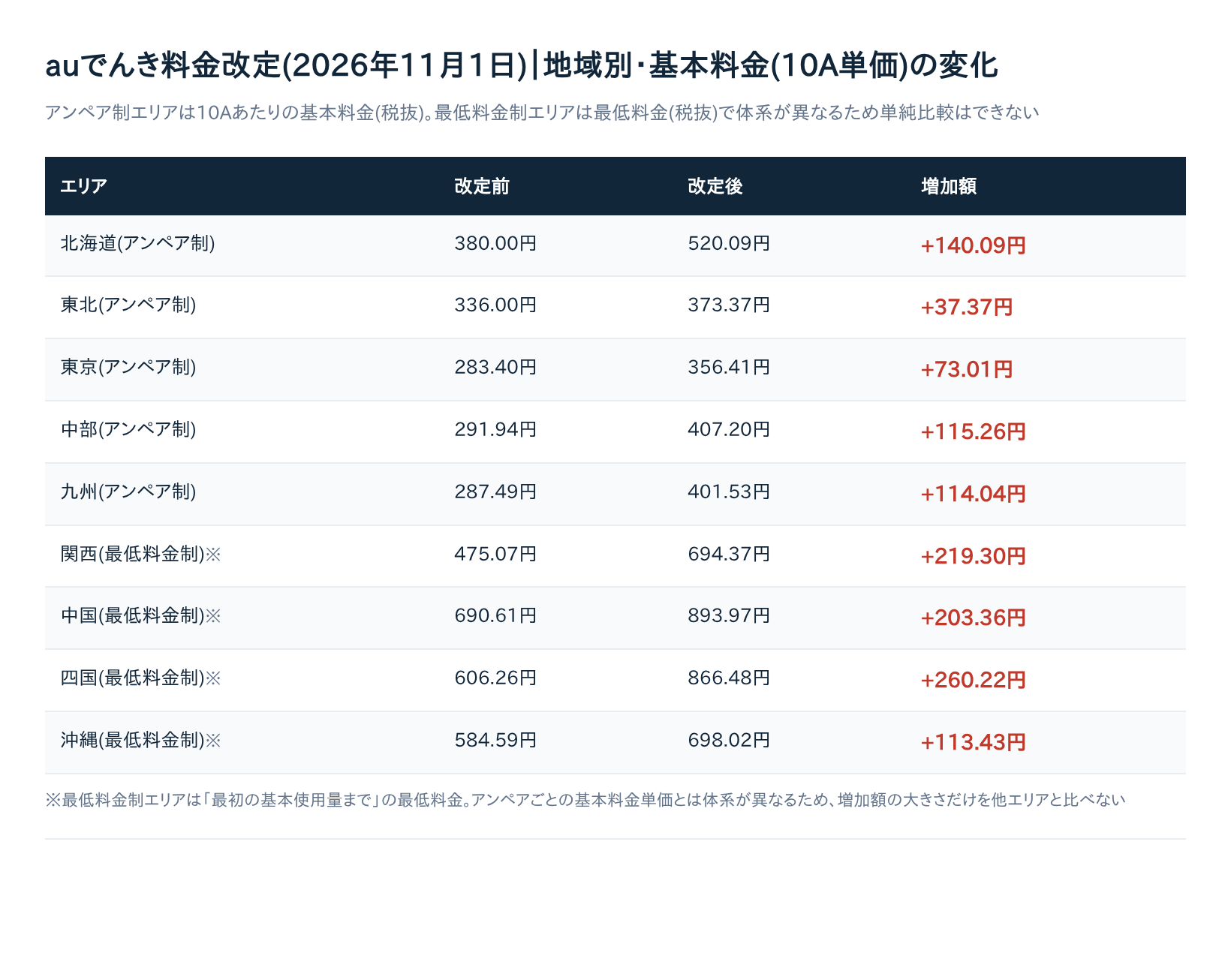Click the increase +140.09円
1231x980 pixels.
(973, 245)
